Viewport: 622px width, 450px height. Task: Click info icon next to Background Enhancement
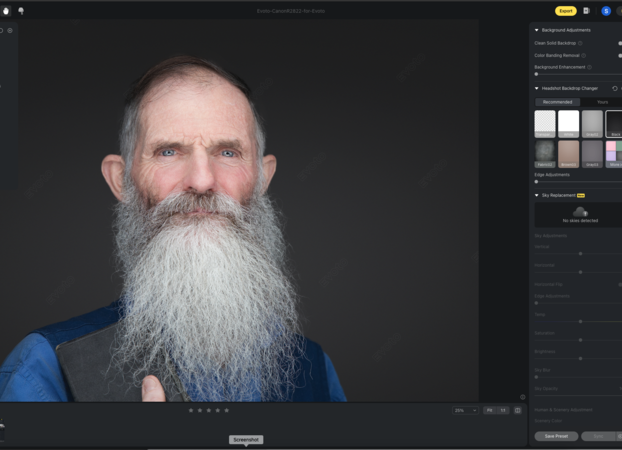click(x=589, y=67)
